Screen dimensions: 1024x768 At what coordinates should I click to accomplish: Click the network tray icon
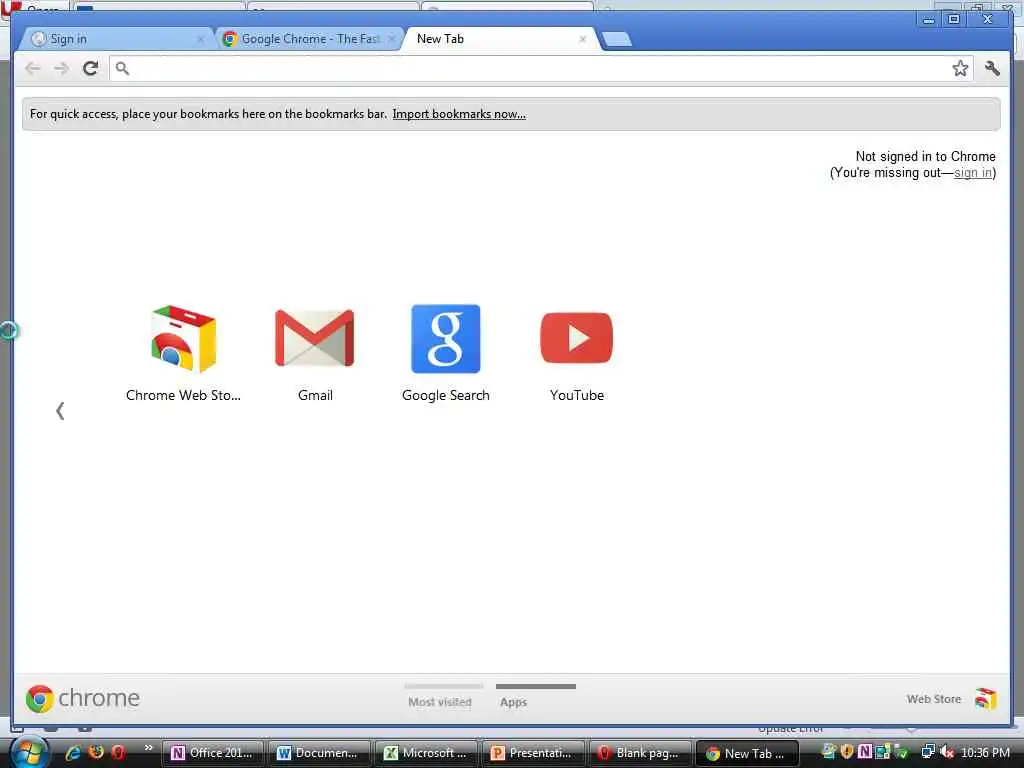click(x=928, y=752)
